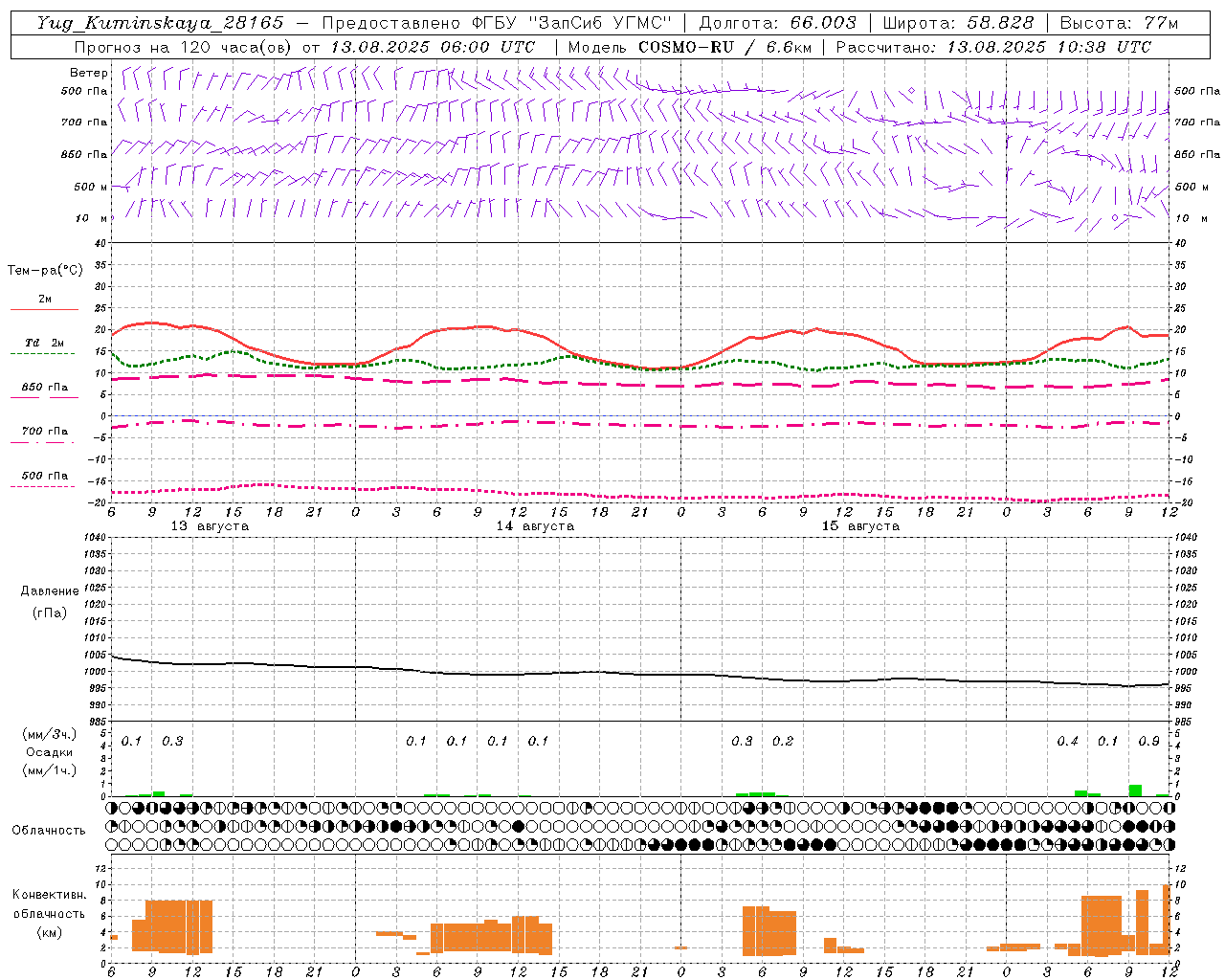Click the Давление pressure panel label

click(x=49, y=591)
